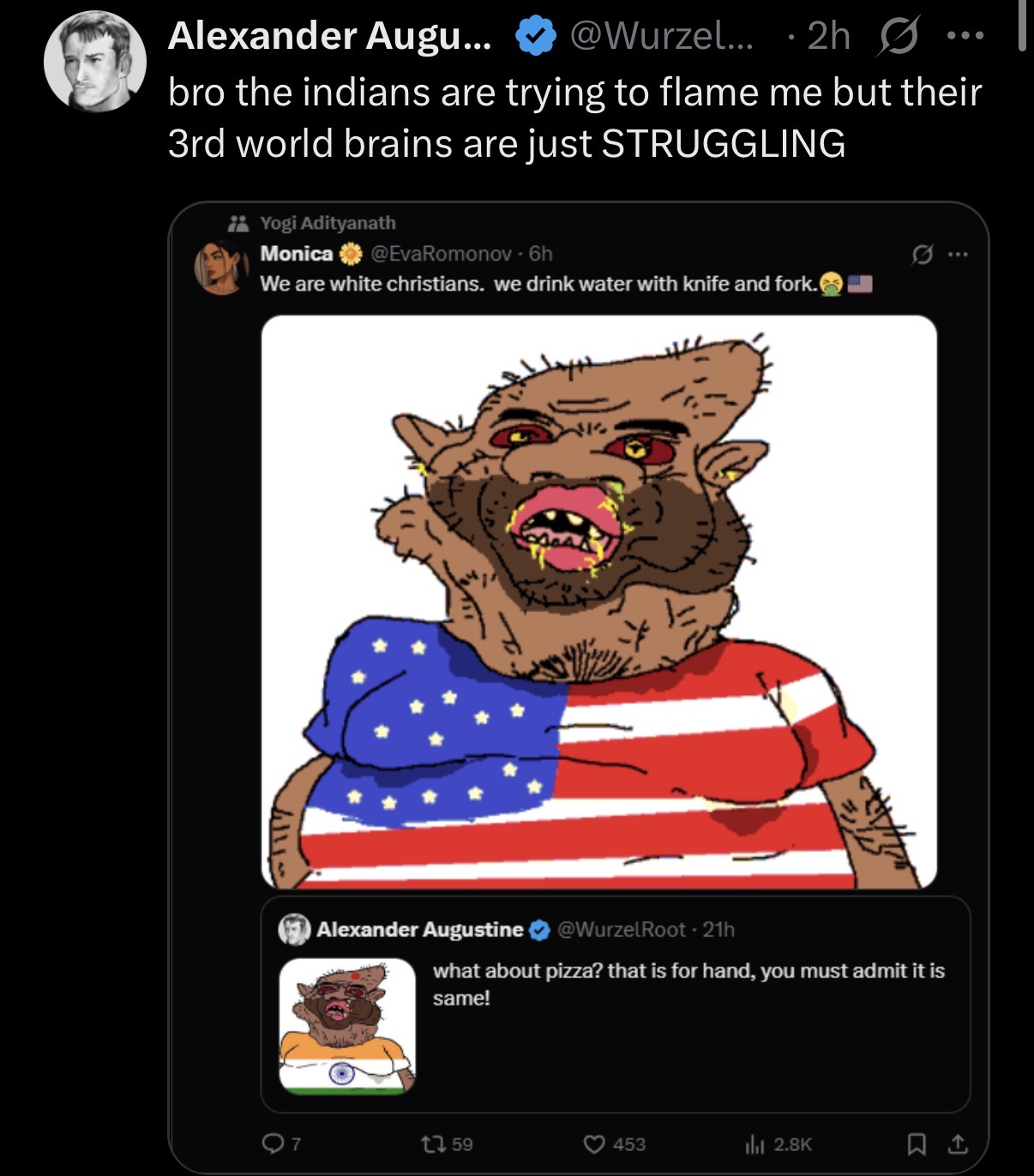Open the small Indian flag cartoon thumbnail
The width and height of the screenshot is (1034, 1176).
click(x=347, y=1026)
